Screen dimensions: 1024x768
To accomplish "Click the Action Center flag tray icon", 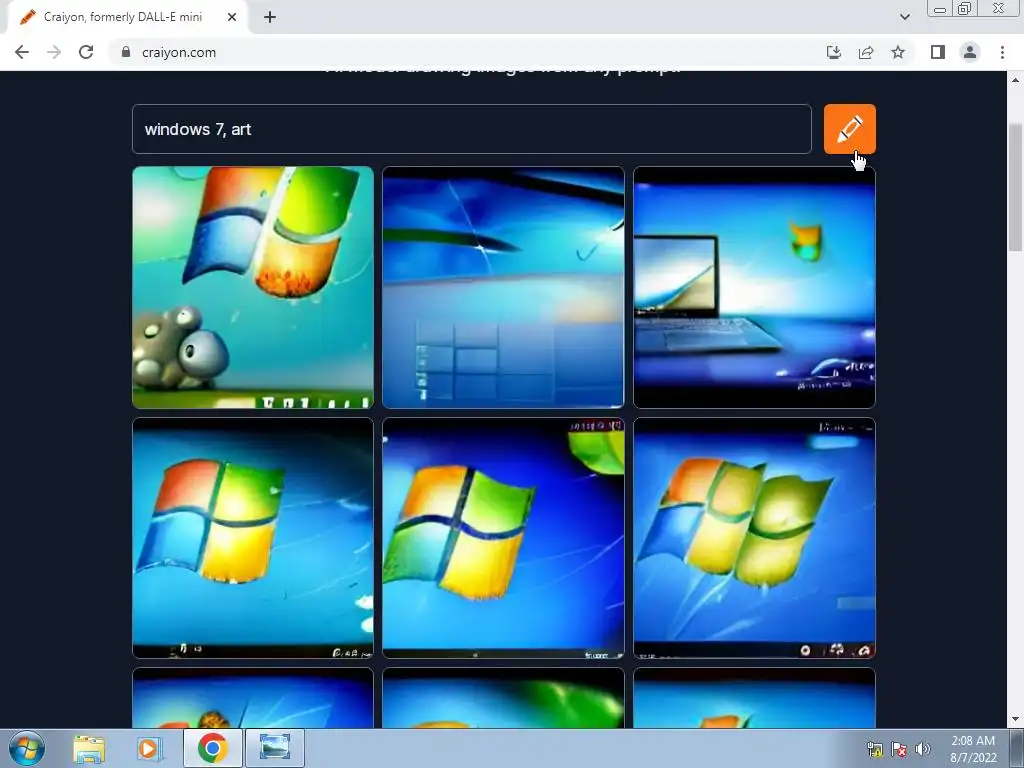I will 899,749.
